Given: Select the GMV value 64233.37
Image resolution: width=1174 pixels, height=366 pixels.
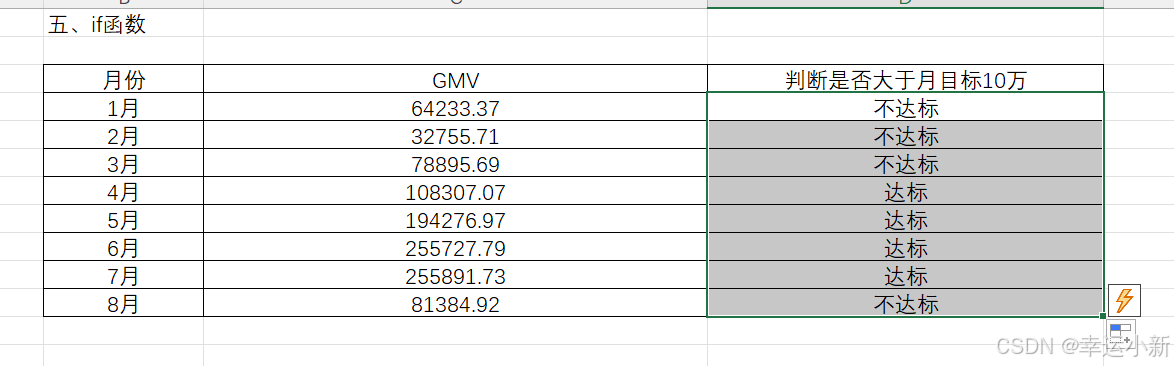Looking at the screenshot, I should (455, 107).
